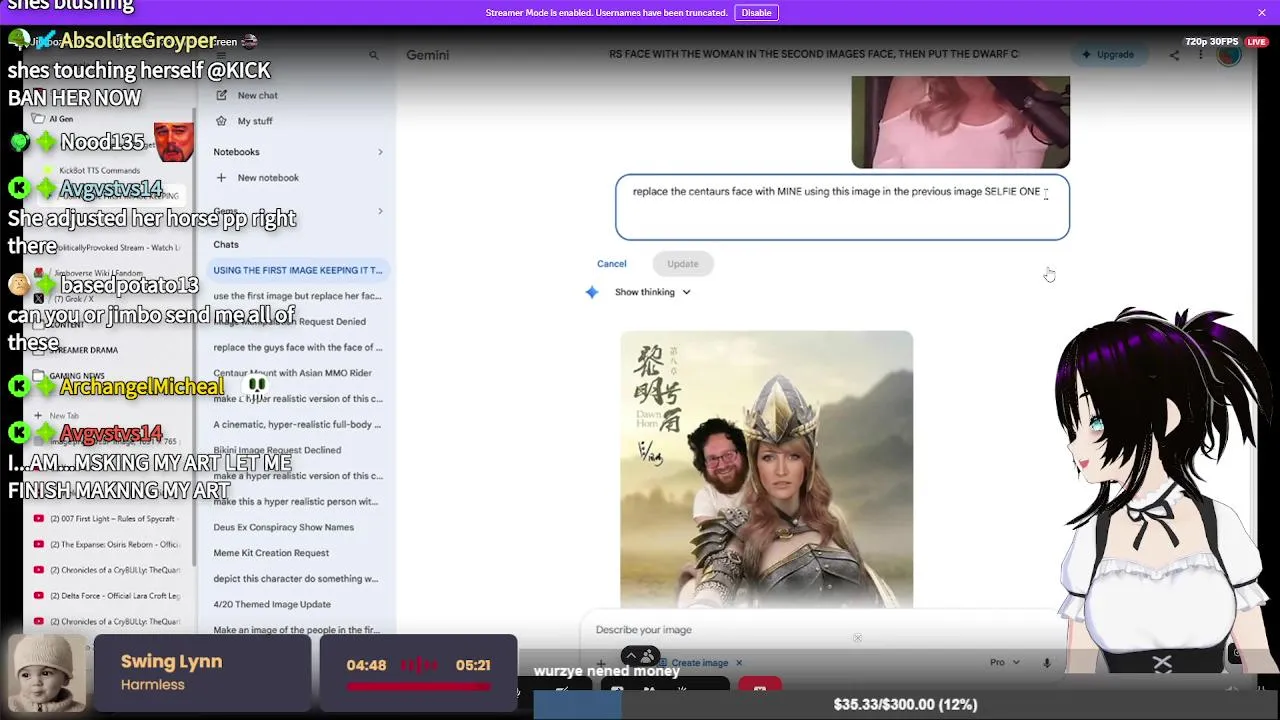Viewport: 1280px width, 720px height.
Task: Open chat 'USING THE FIRST IMAGE KEEPING IT T...'
Action: (x=298, y=270)
